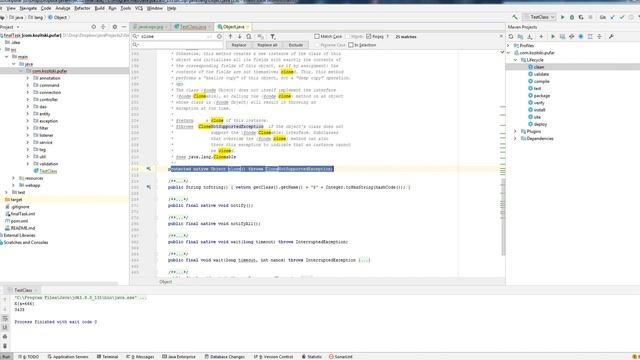The image size is (640, 360).
Task: Toggle Regex checkbox
Action: pos(369,36)
